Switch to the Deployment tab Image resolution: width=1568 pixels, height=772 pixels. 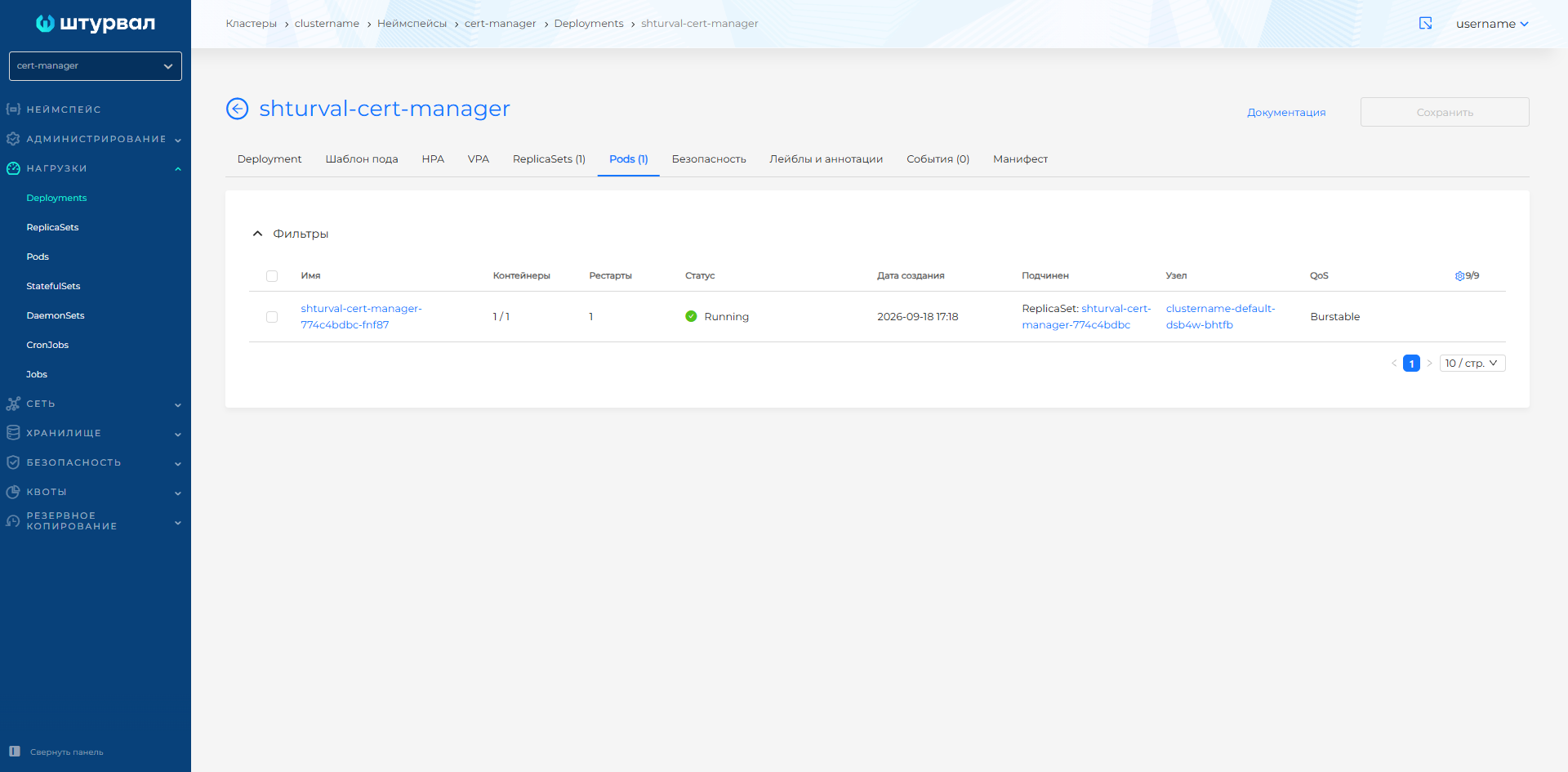[269, 159]
